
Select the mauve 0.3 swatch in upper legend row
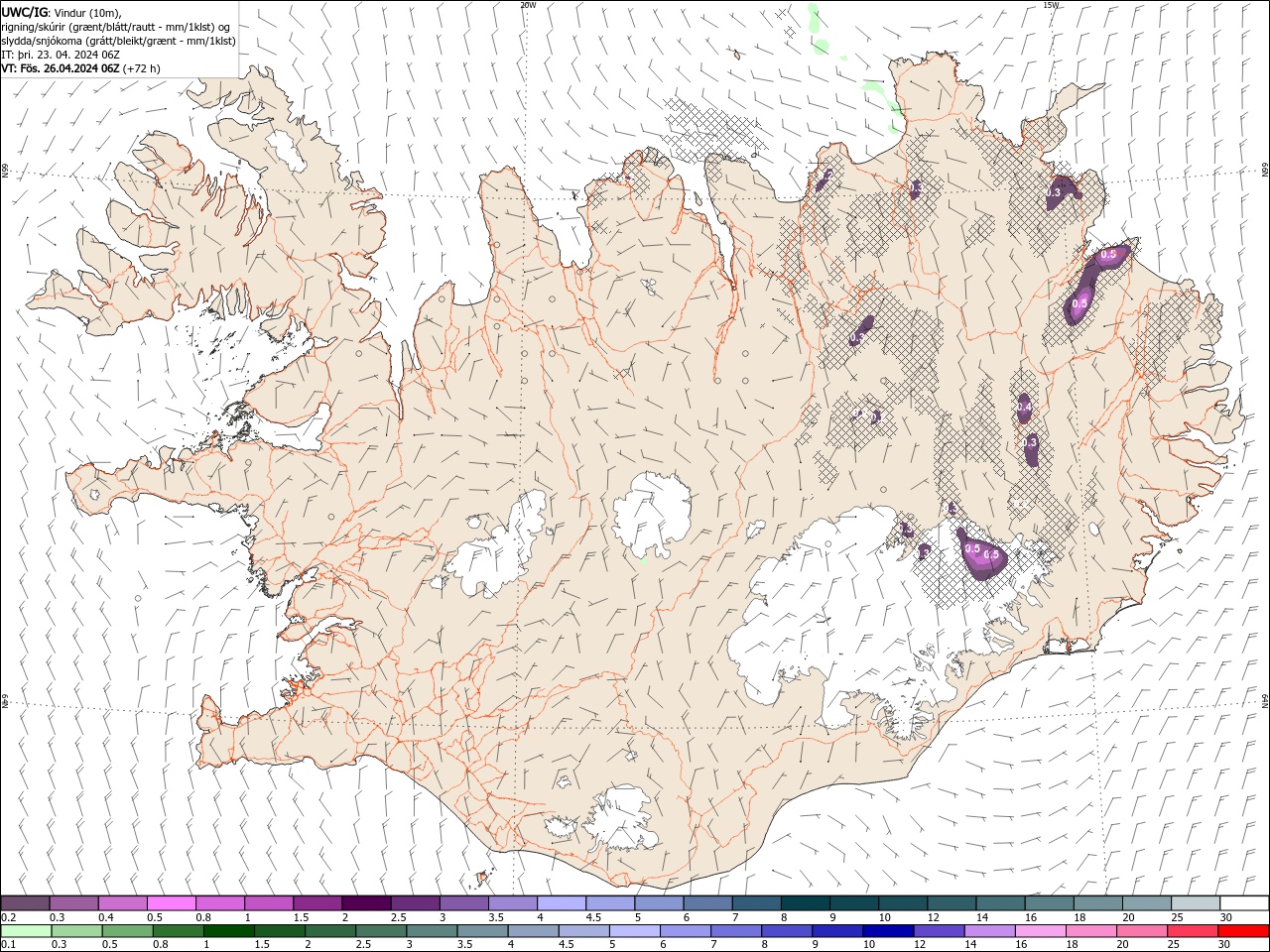(x=73, y=903)
